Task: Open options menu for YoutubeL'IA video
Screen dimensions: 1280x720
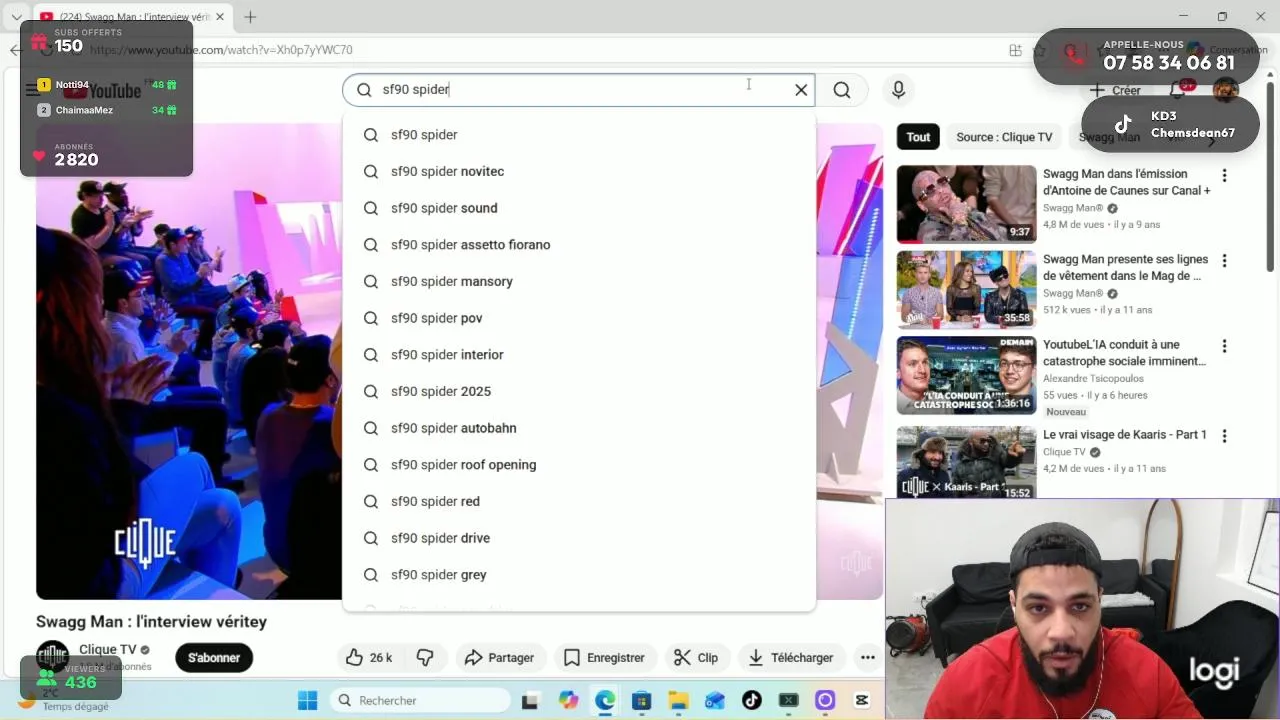Action: [1224, 346]
